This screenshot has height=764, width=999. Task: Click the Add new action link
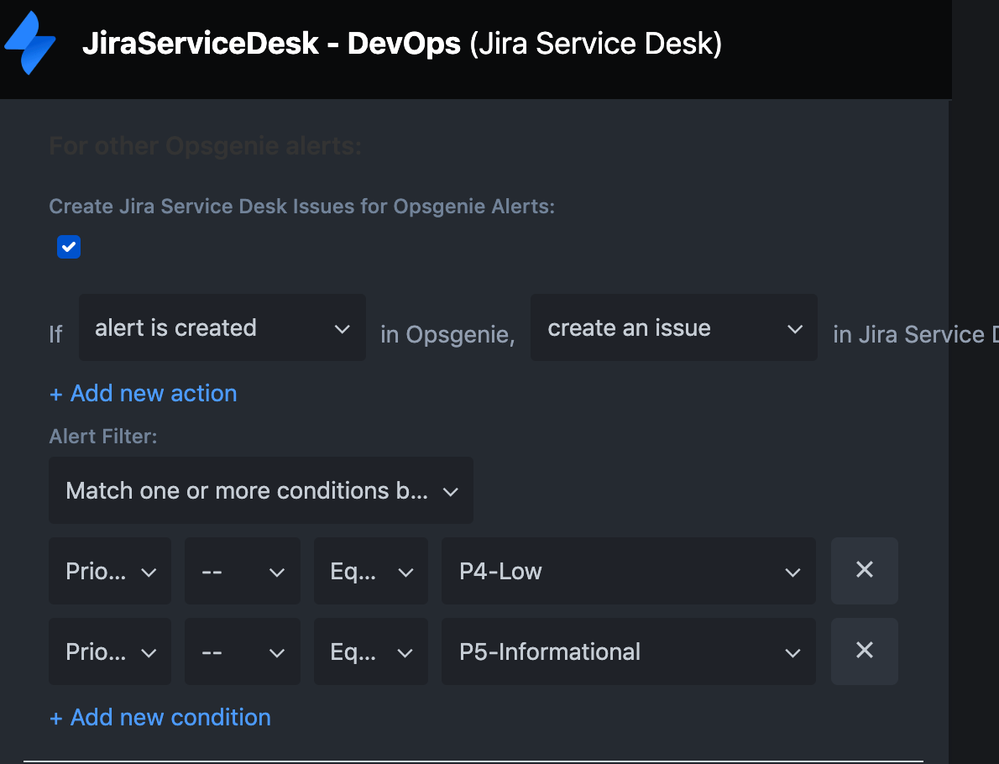click(x=143, y=393)
